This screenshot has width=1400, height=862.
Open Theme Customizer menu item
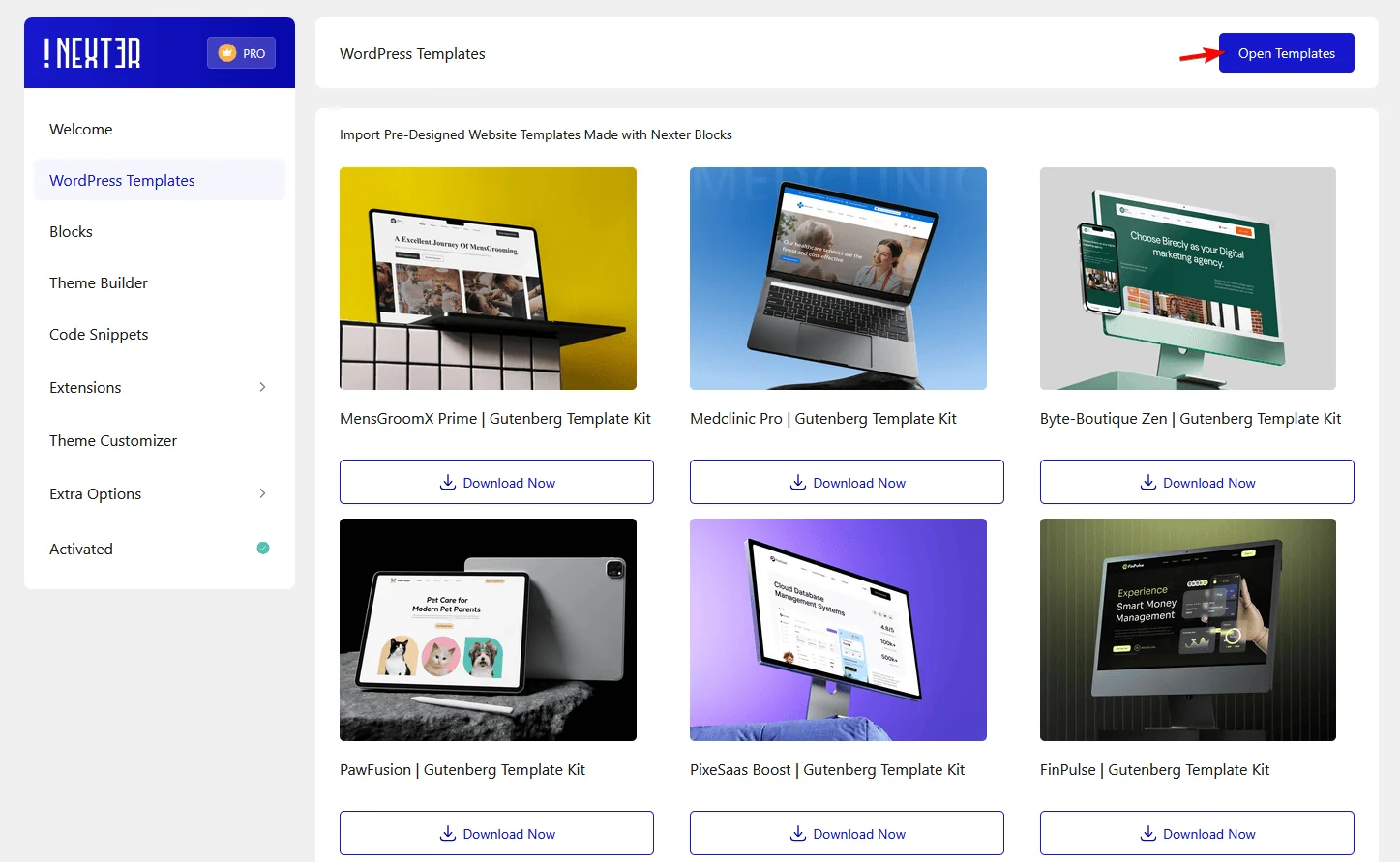pos(113,441)
